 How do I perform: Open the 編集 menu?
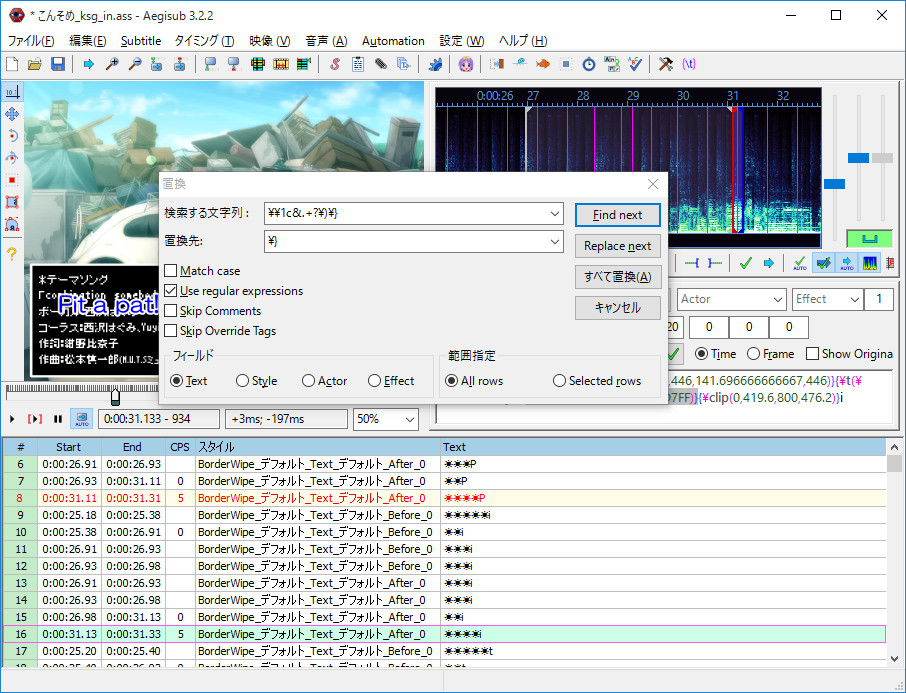coord(88,41)
